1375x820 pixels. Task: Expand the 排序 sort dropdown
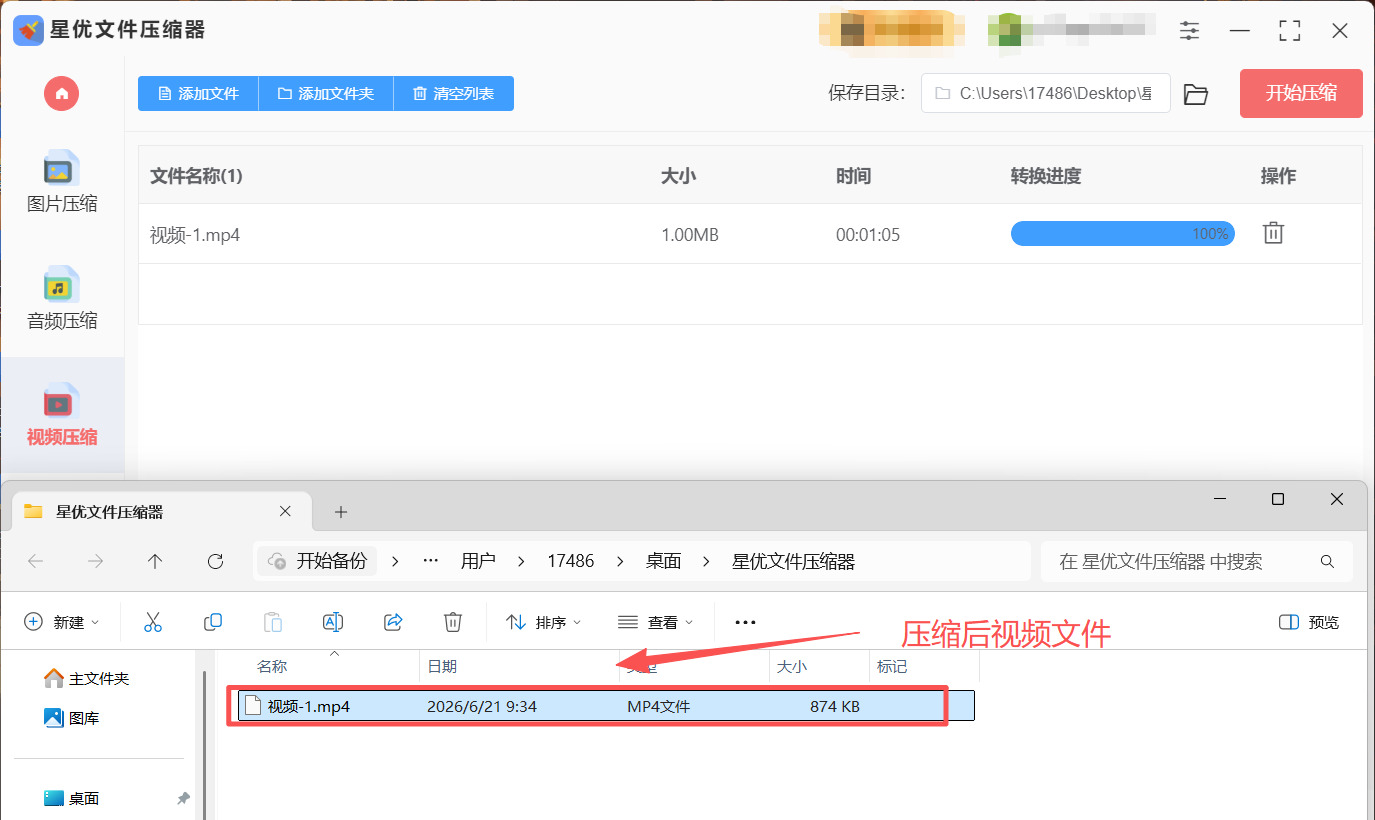click(544, 622)
